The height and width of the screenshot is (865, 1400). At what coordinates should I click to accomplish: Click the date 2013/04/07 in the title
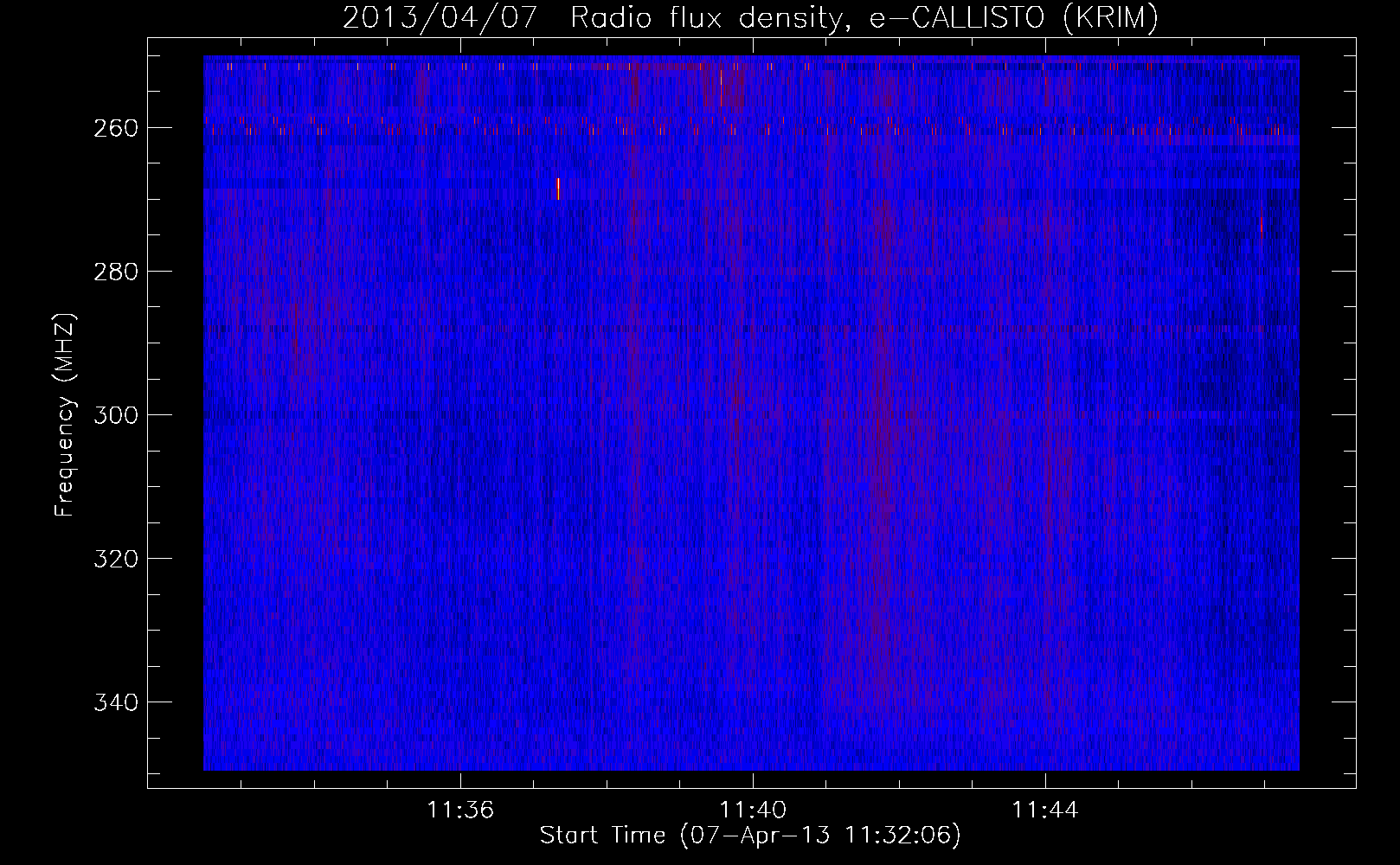440,17
